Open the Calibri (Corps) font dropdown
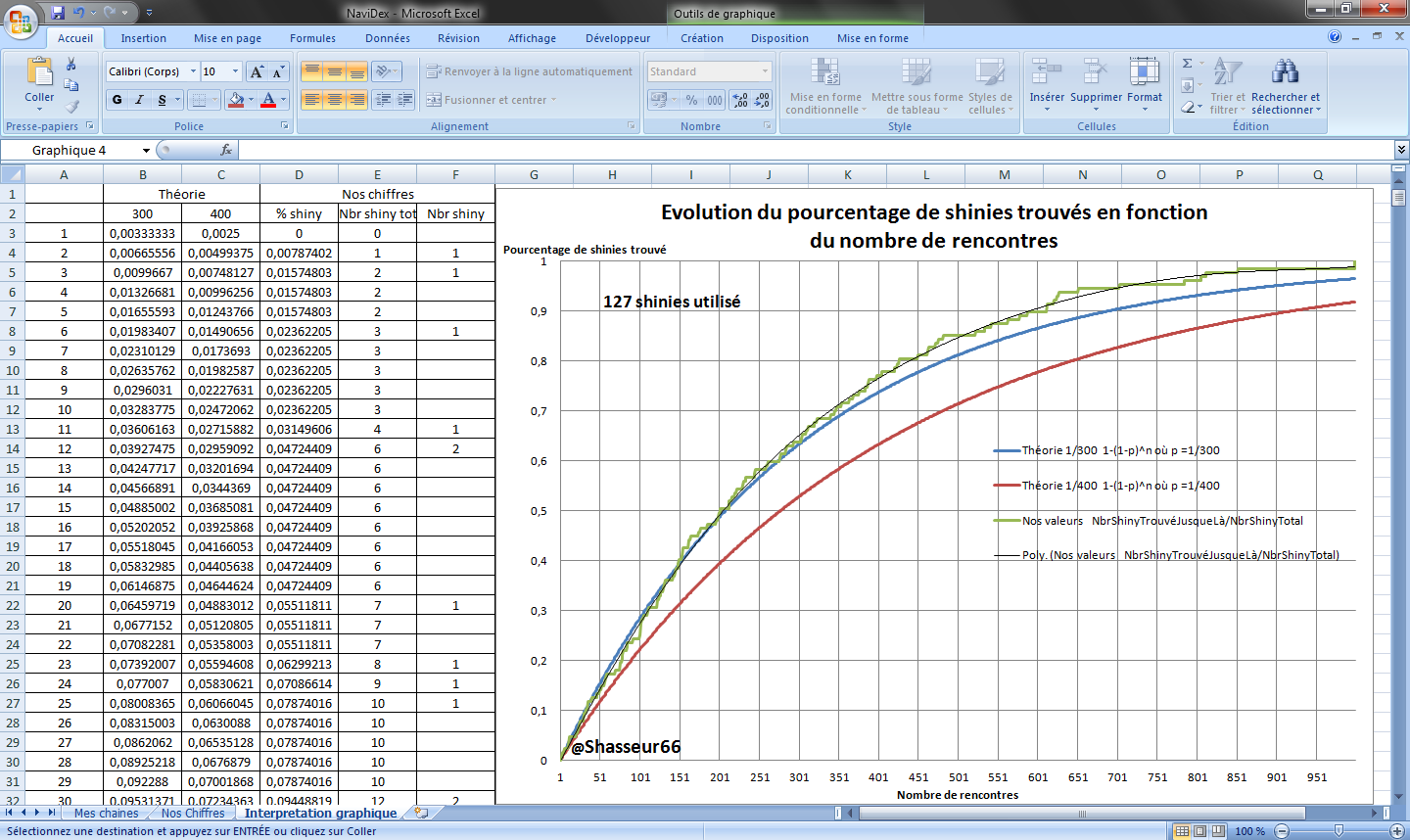This screenshot has width=1410, height=840. pyautogui.click(x=193, y=71)
